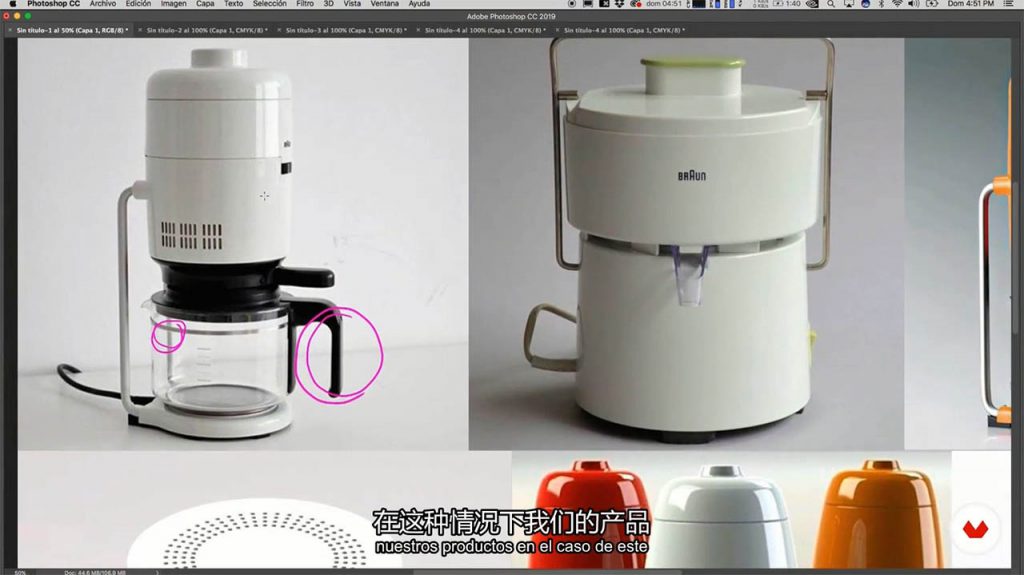Open the Photoshop CC application menu
The image size is (1024, 575).
coord(54,4)
